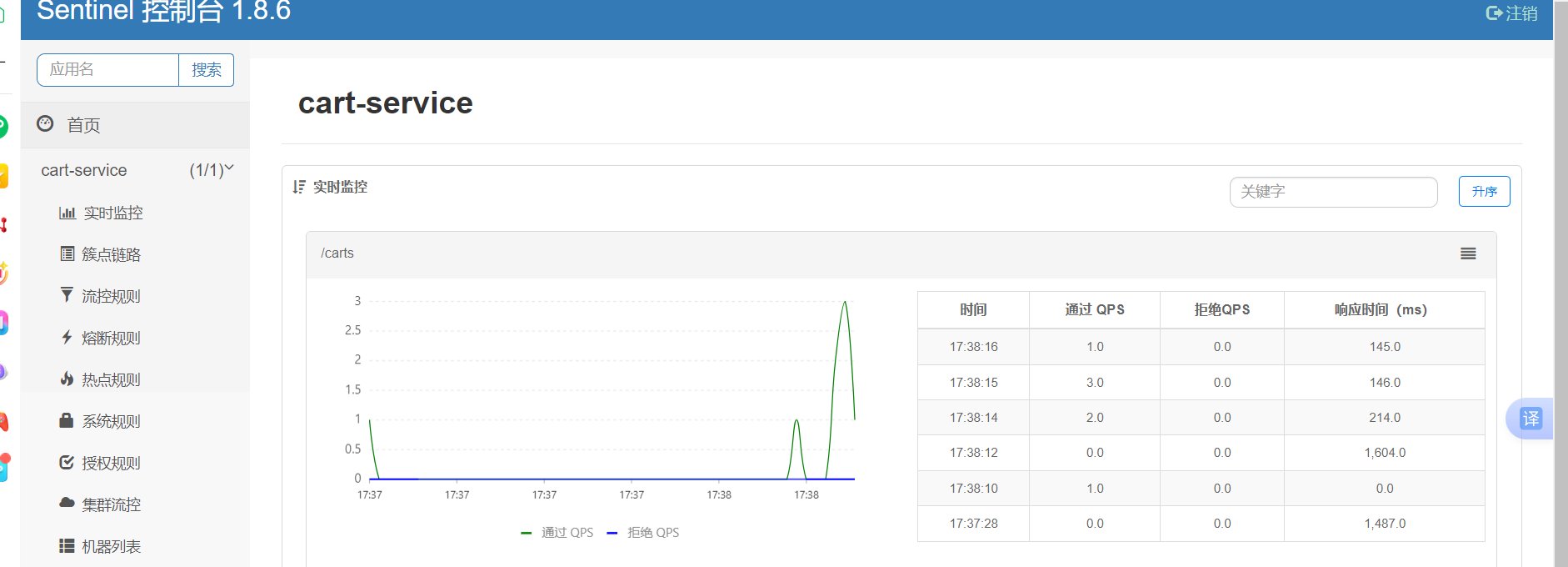
Task: Click the lightning bolt icon for 熔断规则
Action: (x=67, y=337)
